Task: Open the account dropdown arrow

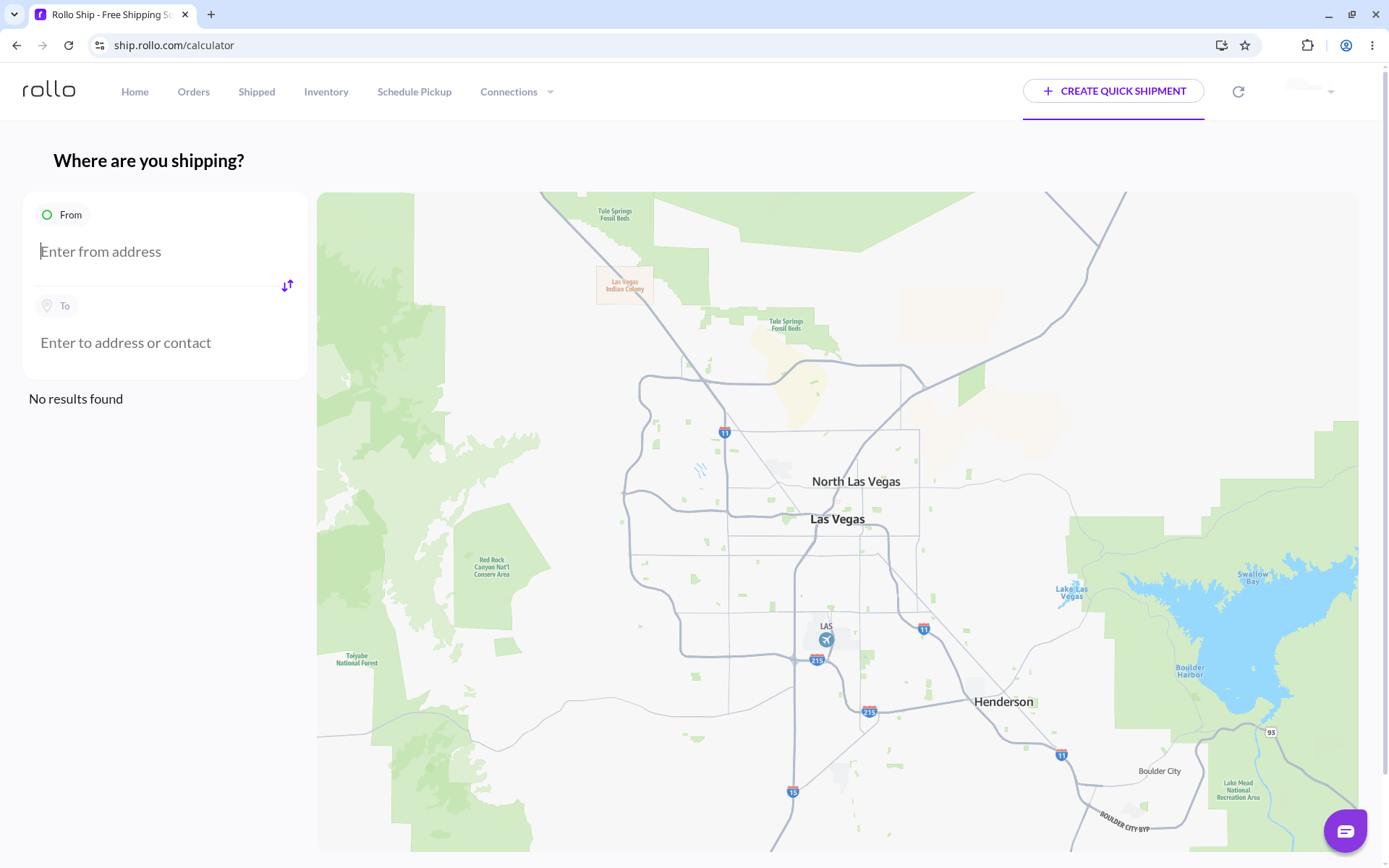Action: click(x=1331, y=93)
